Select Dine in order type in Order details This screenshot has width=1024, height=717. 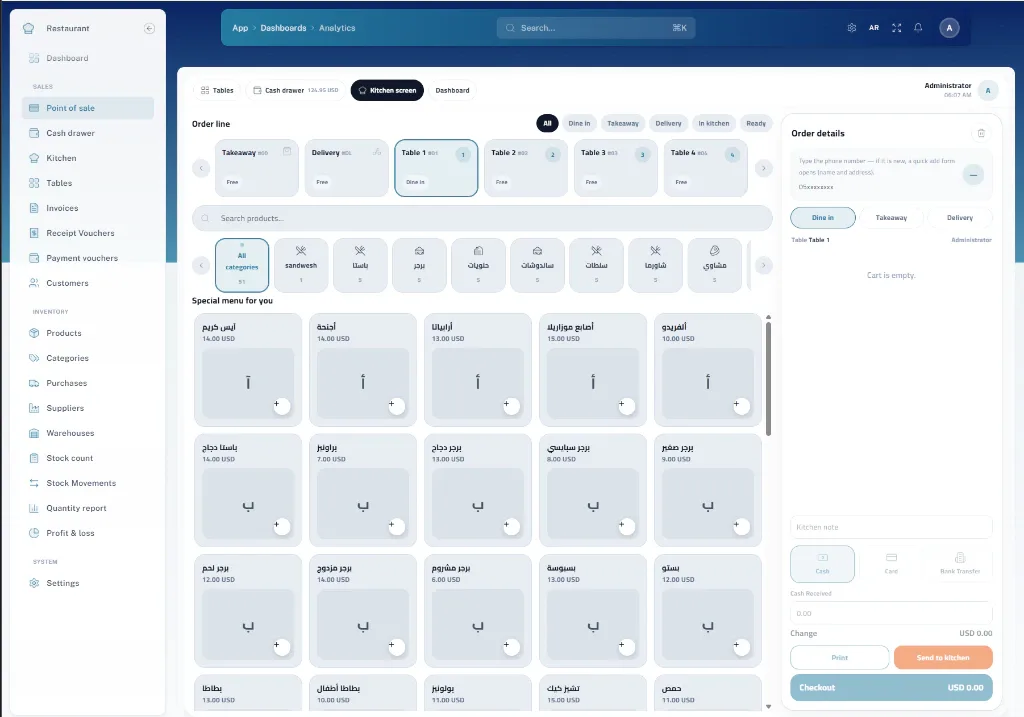click(x=823, y=217)
